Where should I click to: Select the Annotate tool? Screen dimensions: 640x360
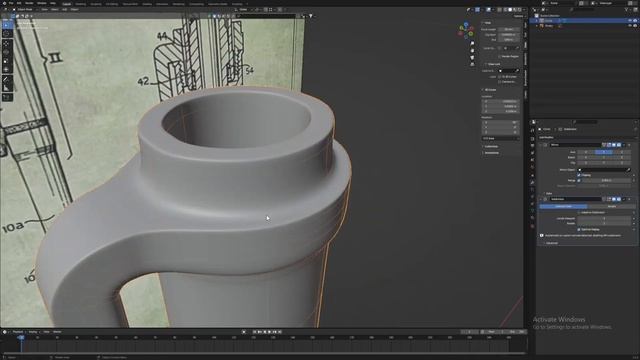pyautogui.click(x=7, y=79)
